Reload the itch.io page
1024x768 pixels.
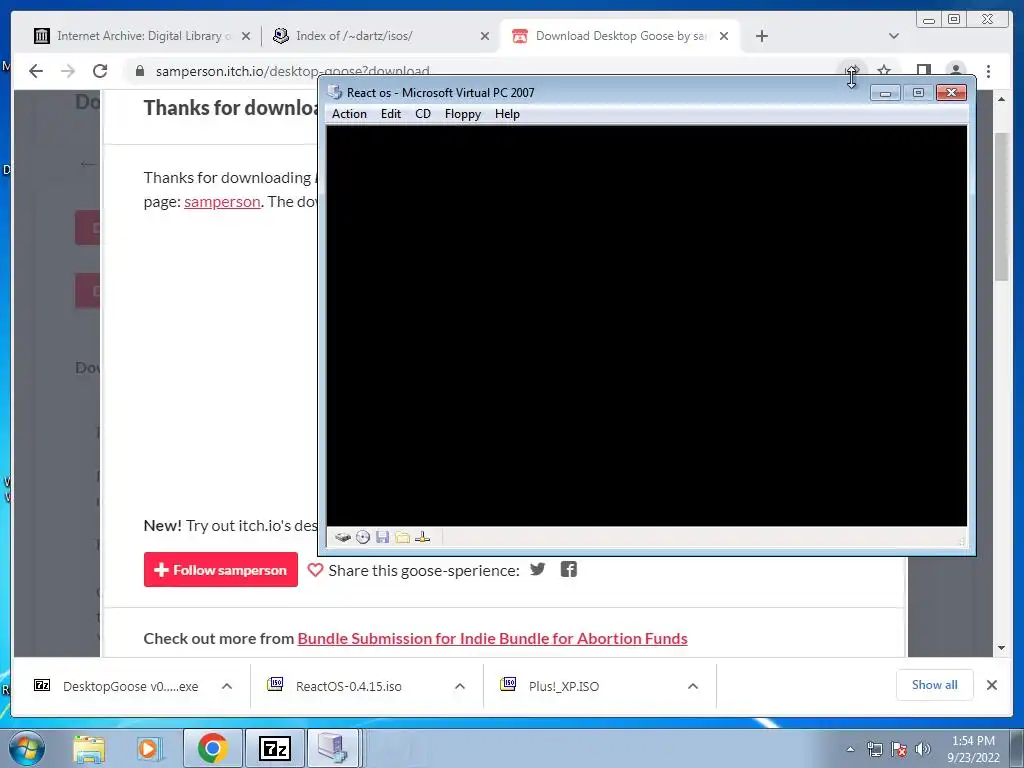100,71
